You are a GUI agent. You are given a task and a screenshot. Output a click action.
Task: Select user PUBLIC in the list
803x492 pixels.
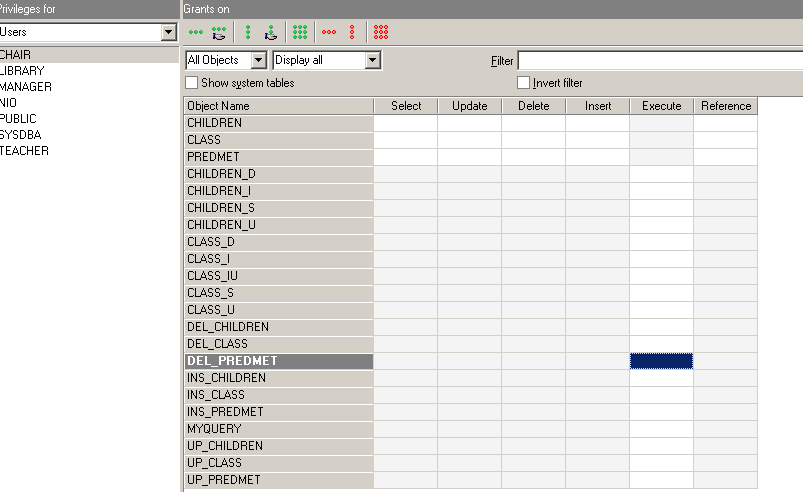click(x=89, y=119)
